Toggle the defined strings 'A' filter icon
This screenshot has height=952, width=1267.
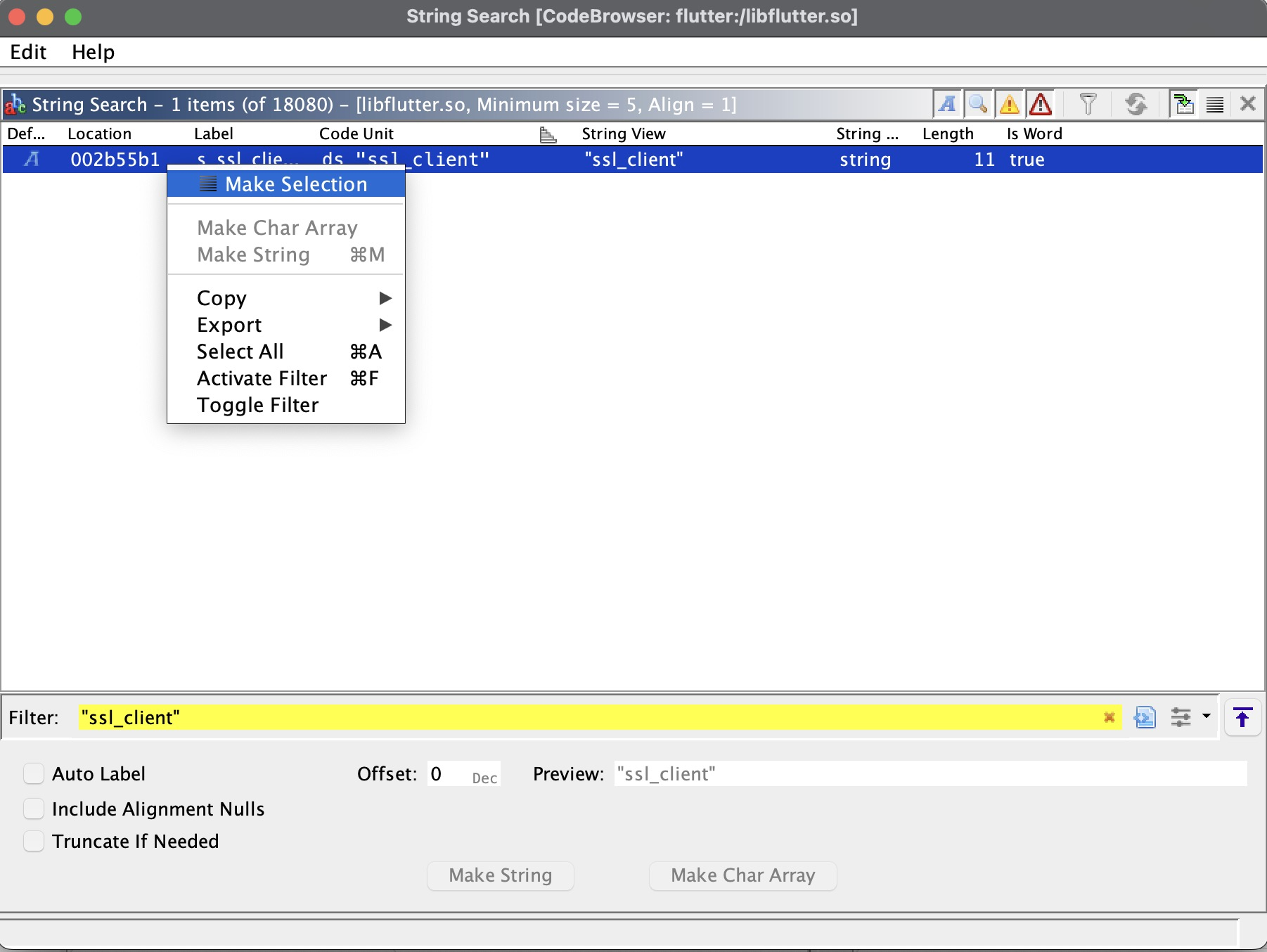pos(947,104)
